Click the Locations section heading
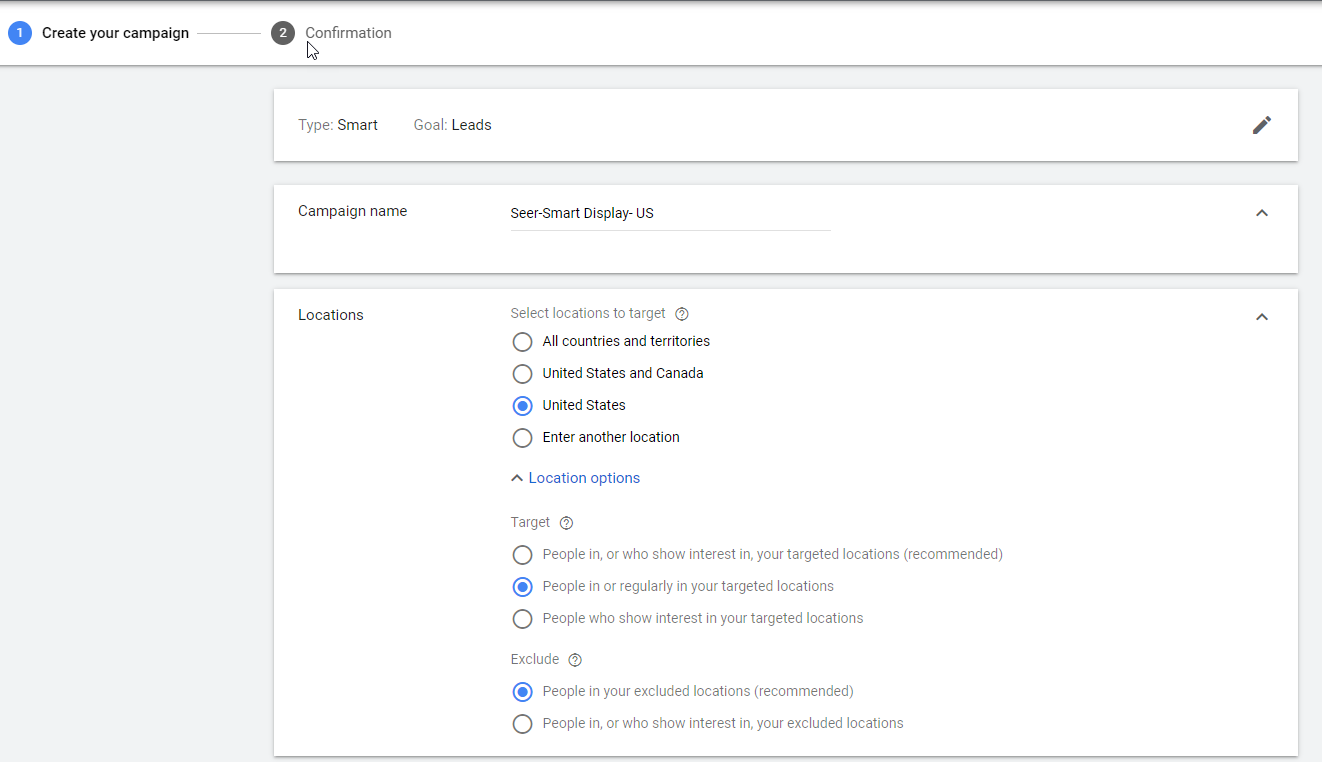This screenshot has height=762, width=1322. (331, 315)
